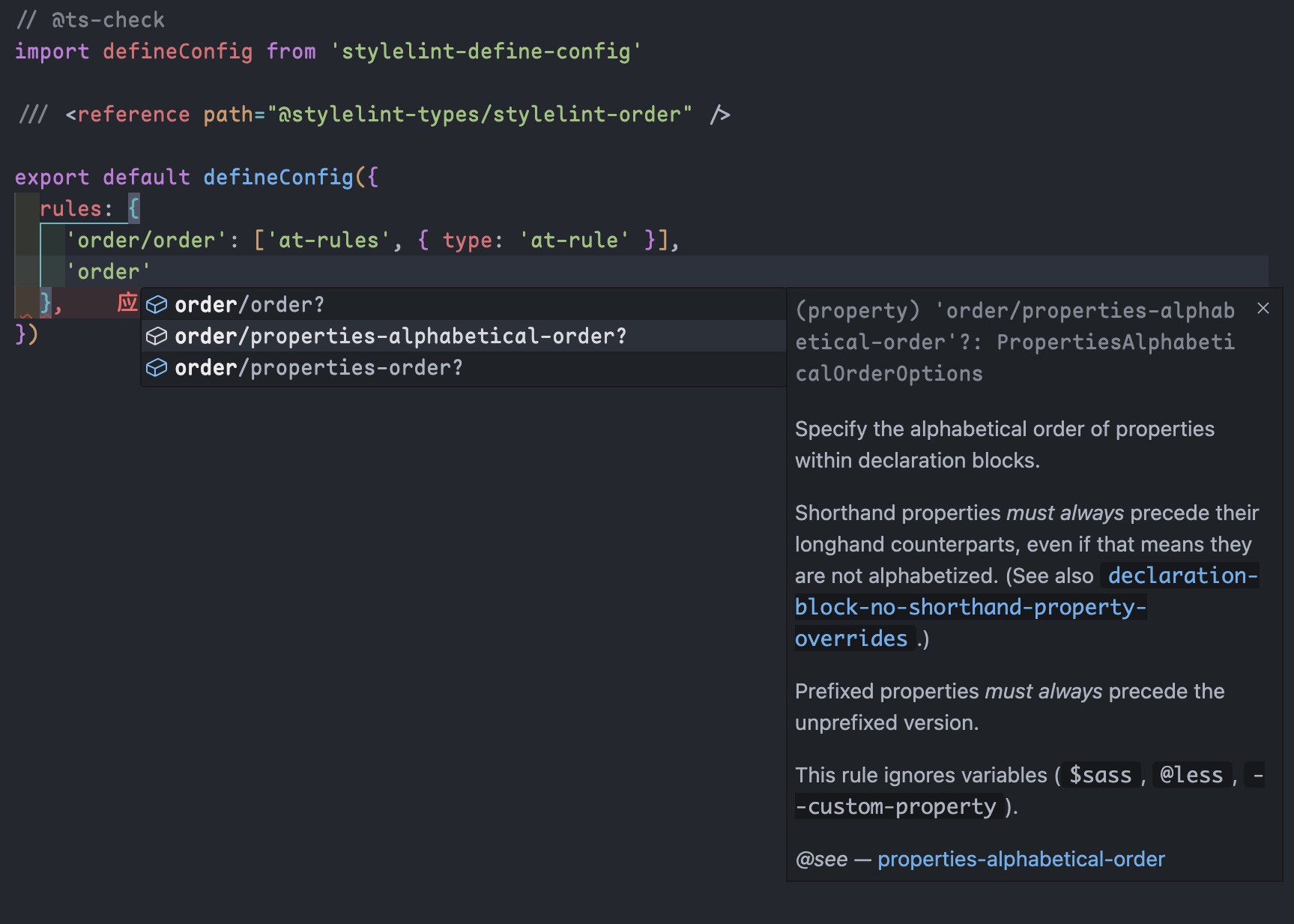Screen dimensions: 1294x924
Task: Select the order/order? suggestion
Action: [463, 304]
